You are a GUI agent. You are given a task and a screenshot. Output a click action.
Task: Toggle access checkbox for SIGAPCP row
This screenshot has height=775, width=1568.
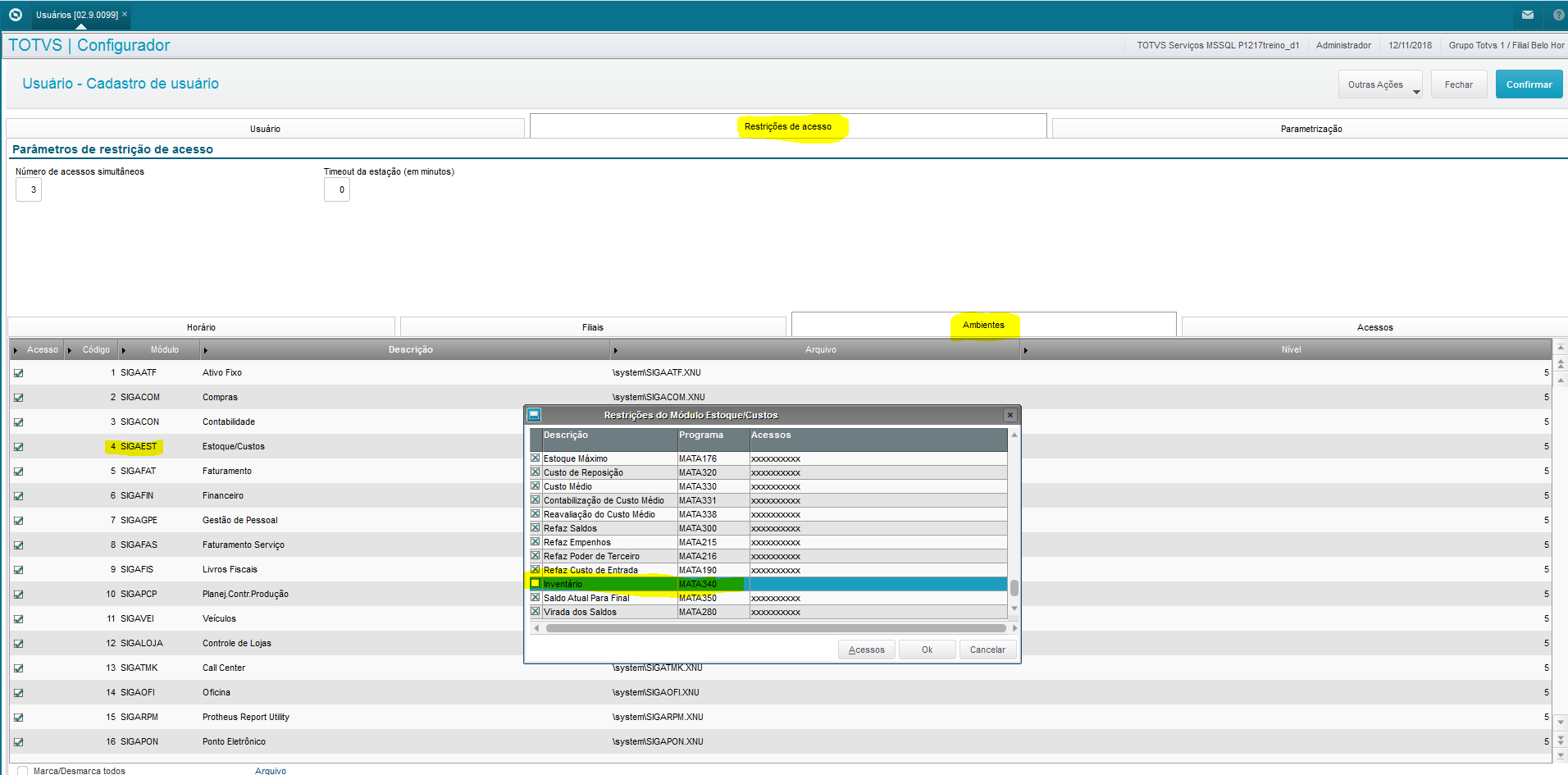18,595
